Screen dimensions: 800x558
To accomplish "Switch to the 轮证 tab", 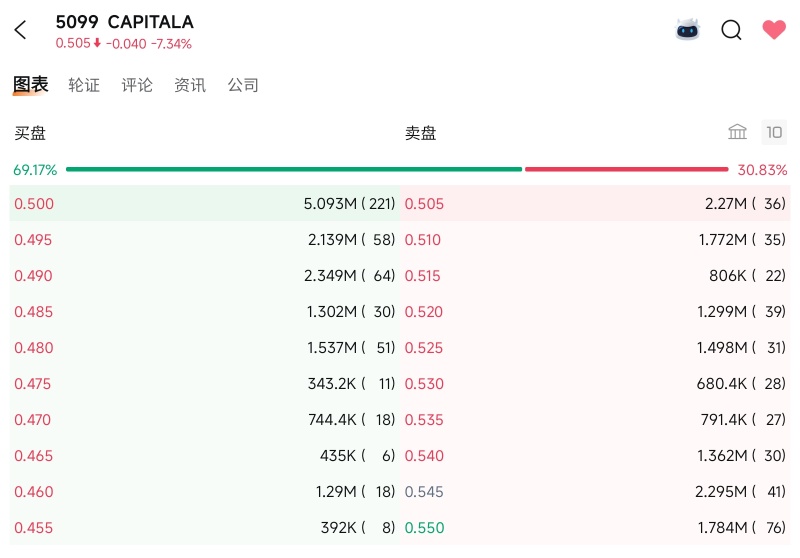I will [84, 85].
